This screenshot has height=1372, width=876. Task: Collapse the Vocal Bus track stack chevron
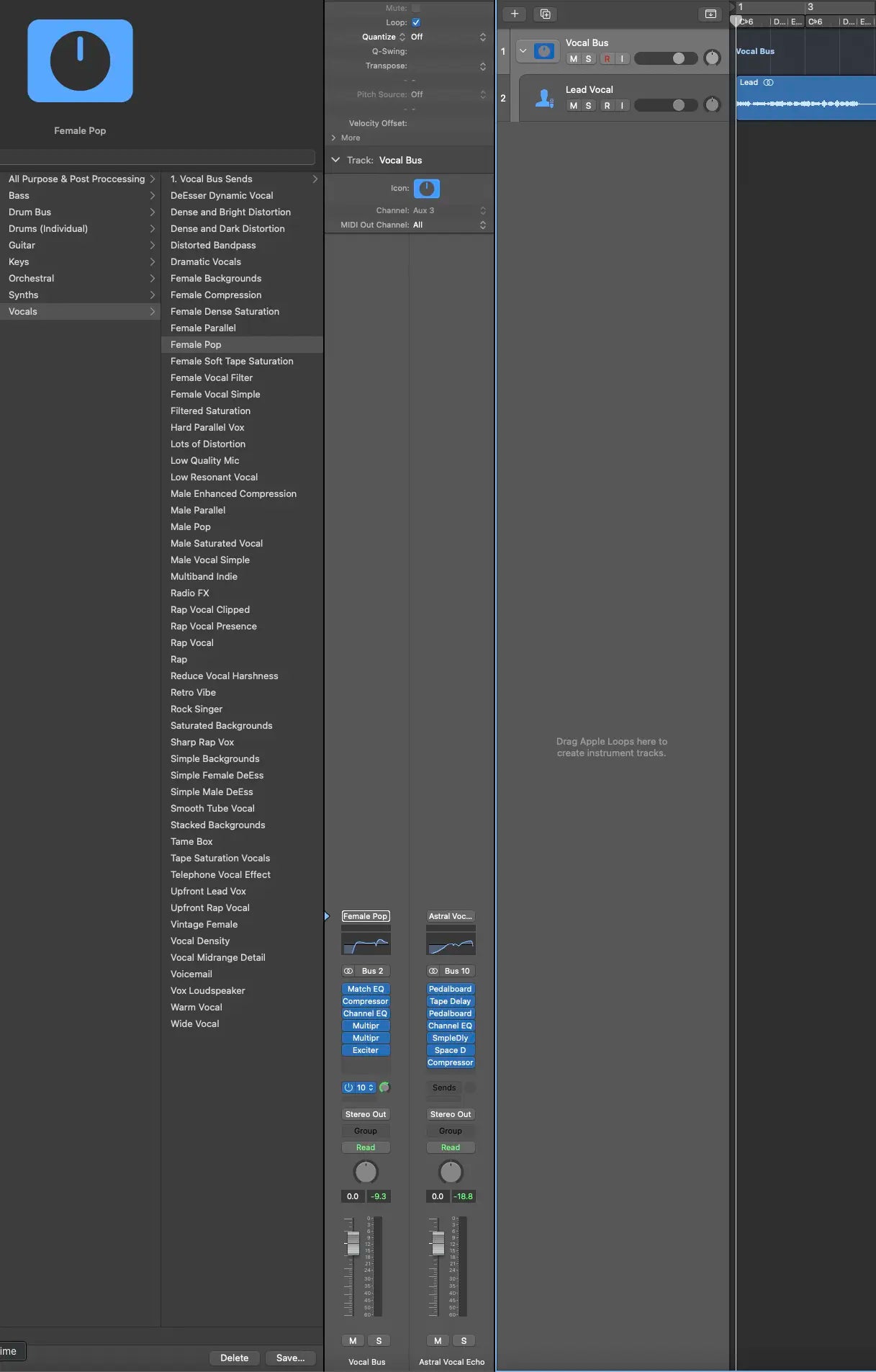(x=523, y=51)
